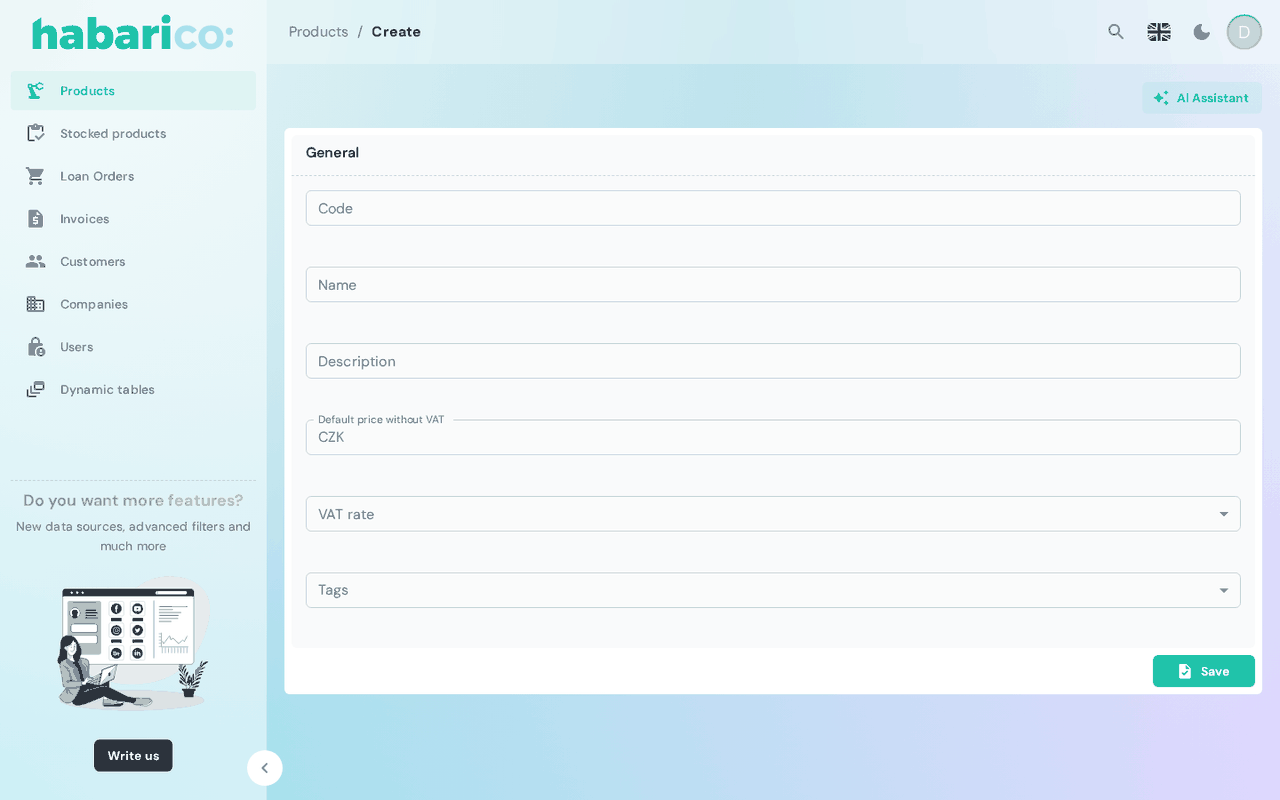Image resolution: width=1280 pixels, height=800 pixels.
Task: Click the Customers people icon
Action: coord(36,261)
